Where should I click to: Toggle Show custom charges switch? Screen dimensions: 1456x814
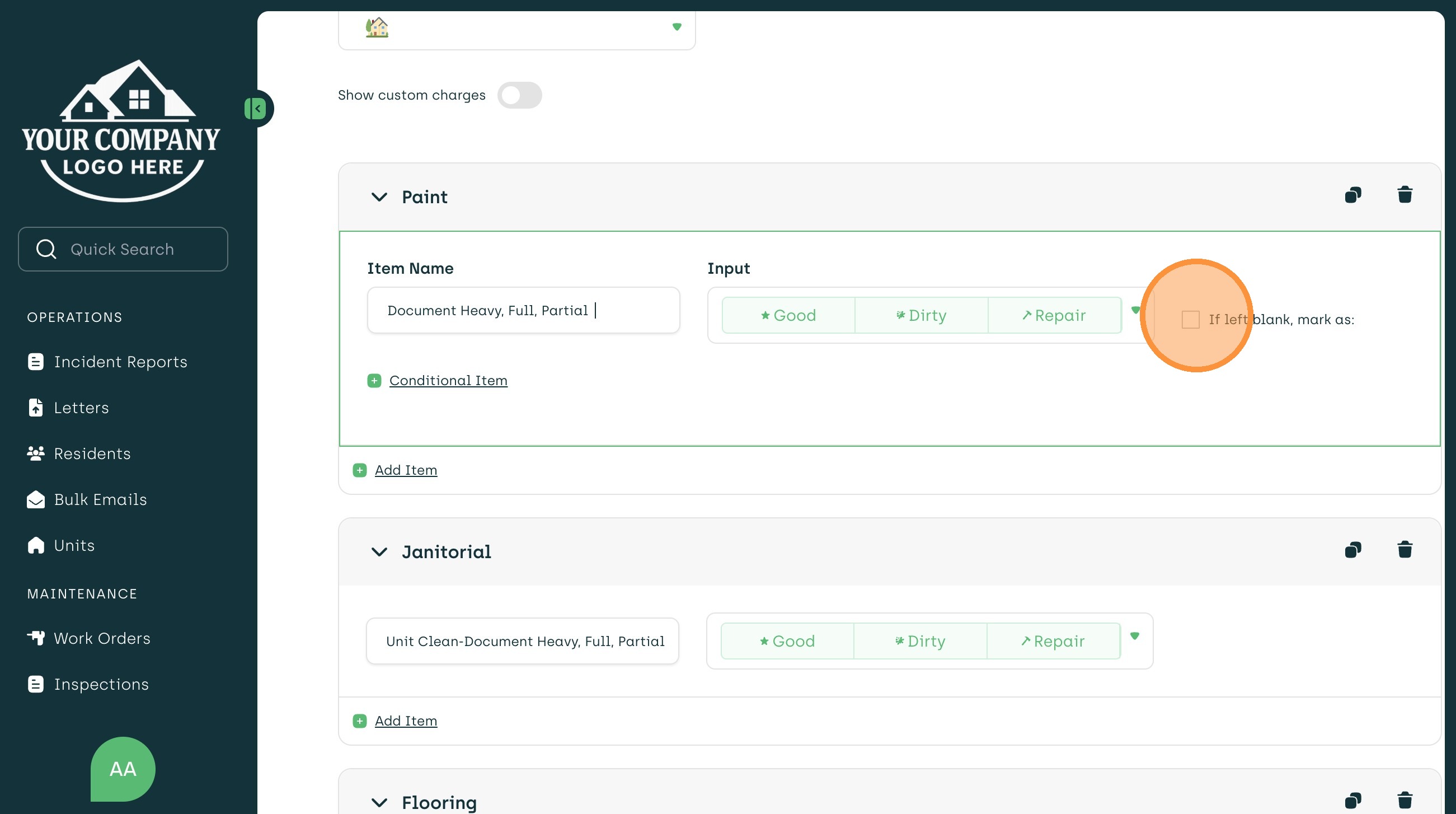tap(519, 95)
